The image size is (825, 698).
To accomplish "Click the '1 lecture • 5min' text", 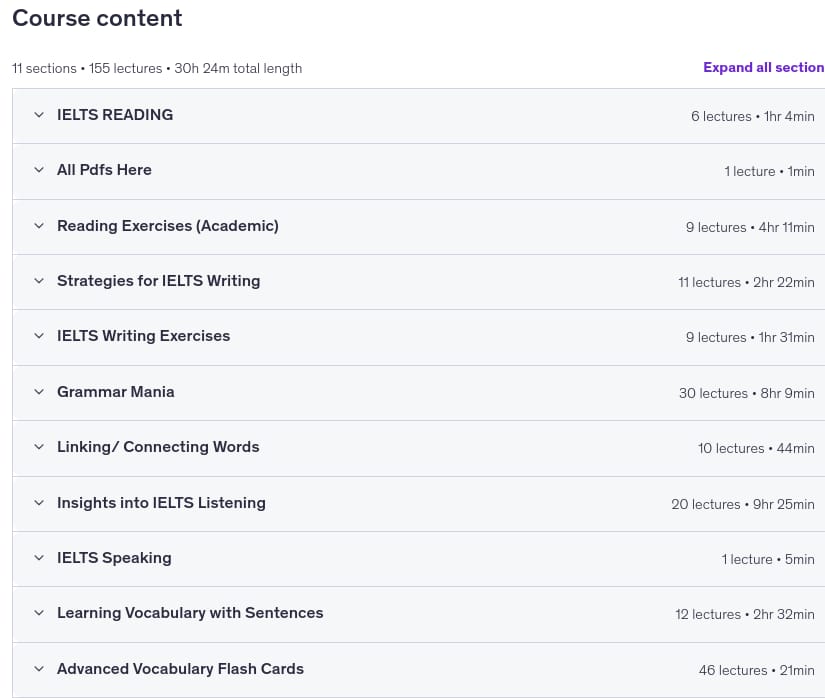I will point(768,559).
